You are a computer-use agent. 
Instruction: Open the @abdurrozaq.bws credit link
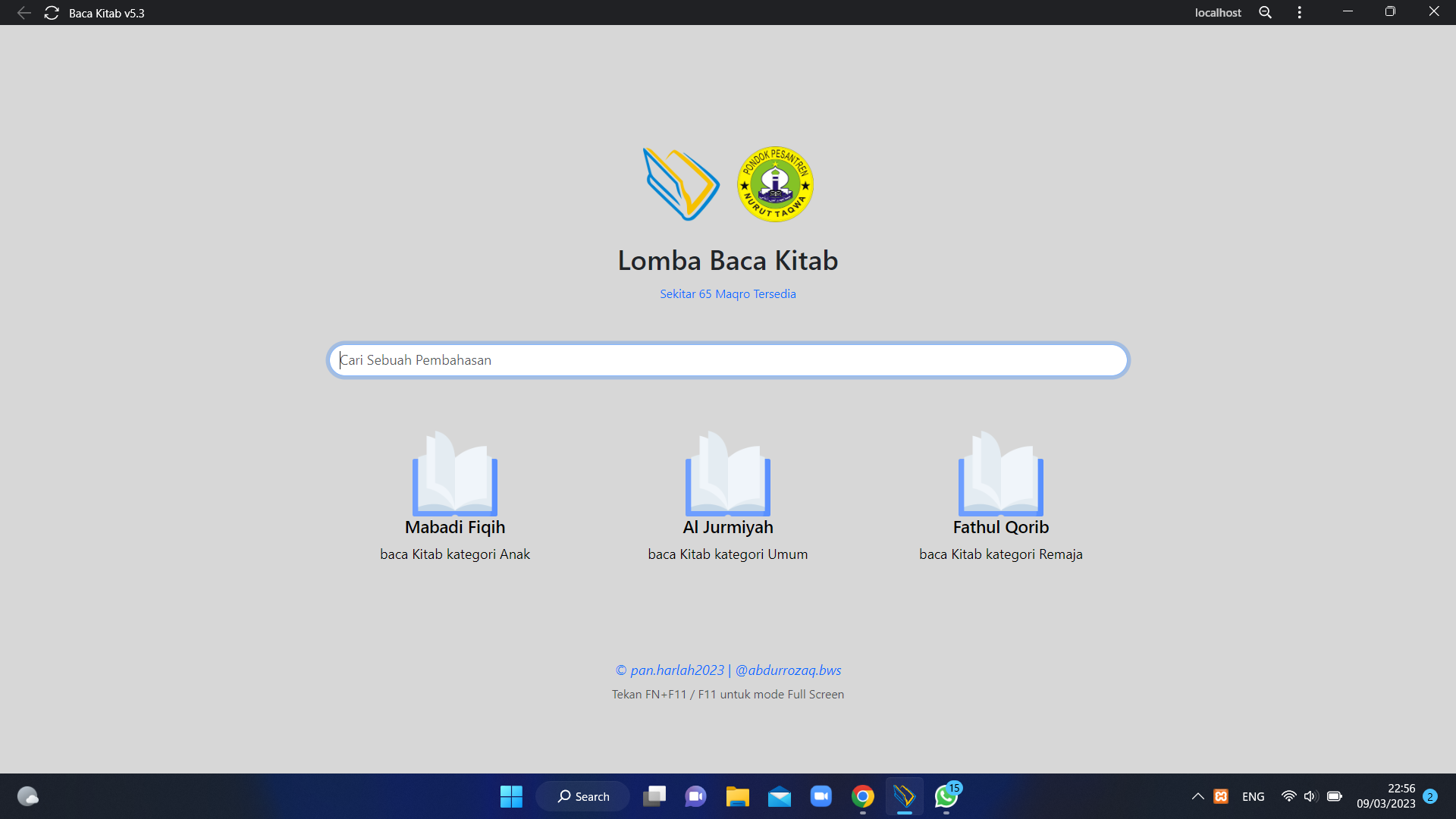pos(787,670)
